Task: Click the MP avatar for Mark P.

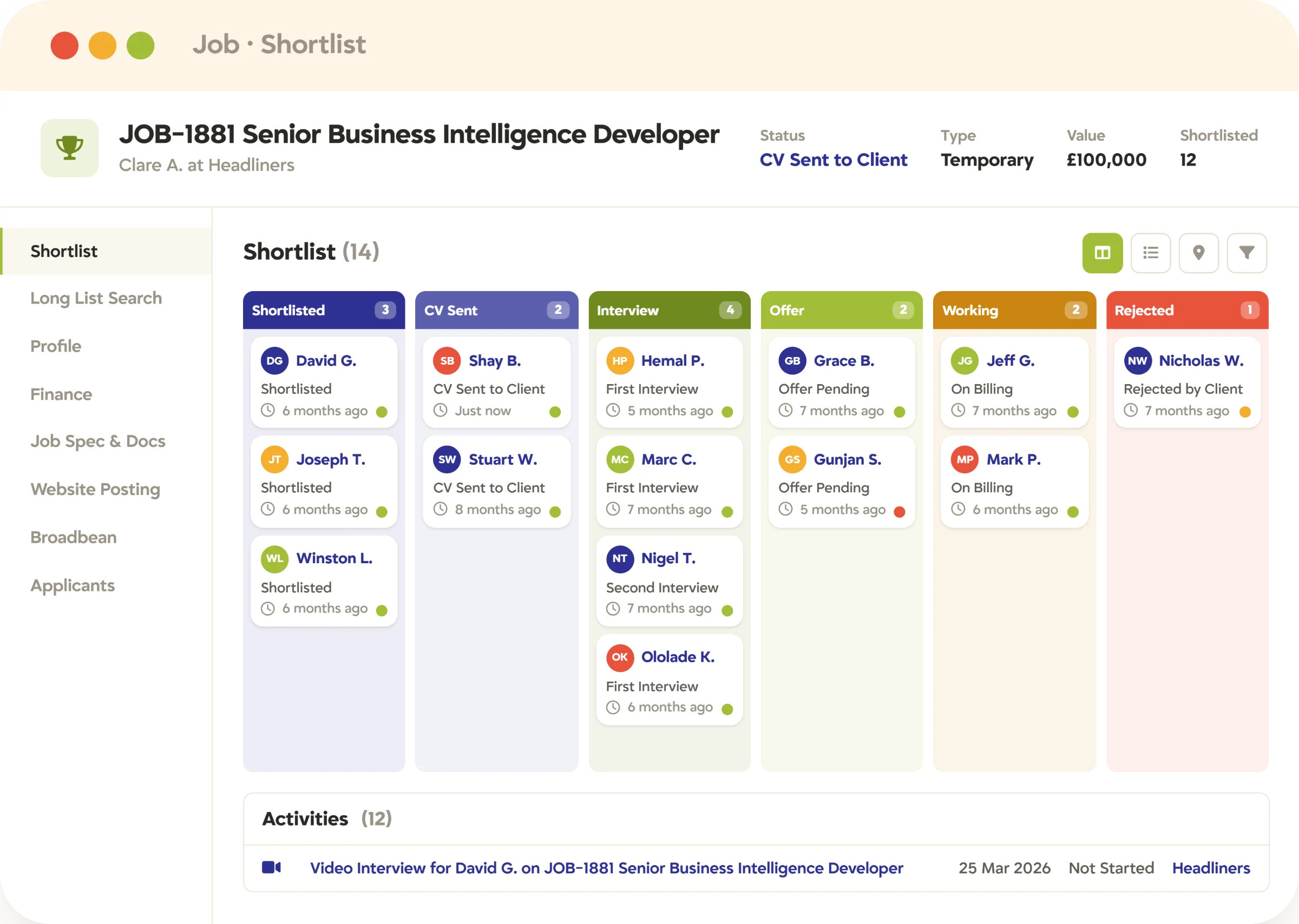Action: point(965,460)
